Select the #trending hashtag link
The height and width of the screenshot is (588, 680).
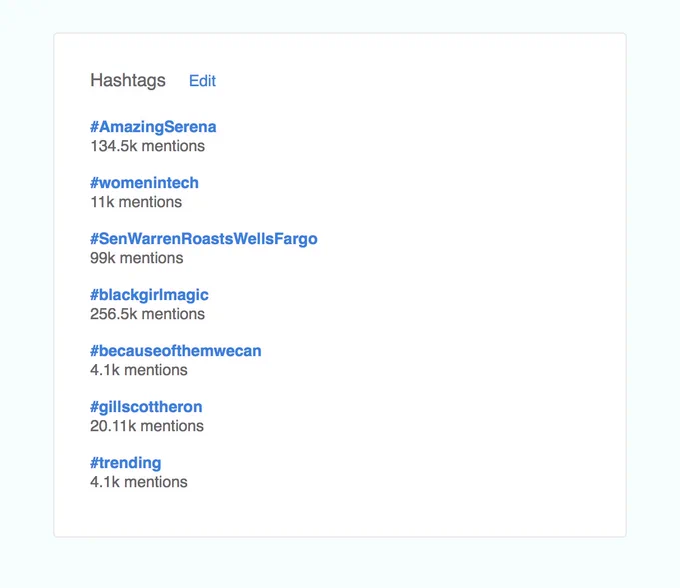pos(126,463)
